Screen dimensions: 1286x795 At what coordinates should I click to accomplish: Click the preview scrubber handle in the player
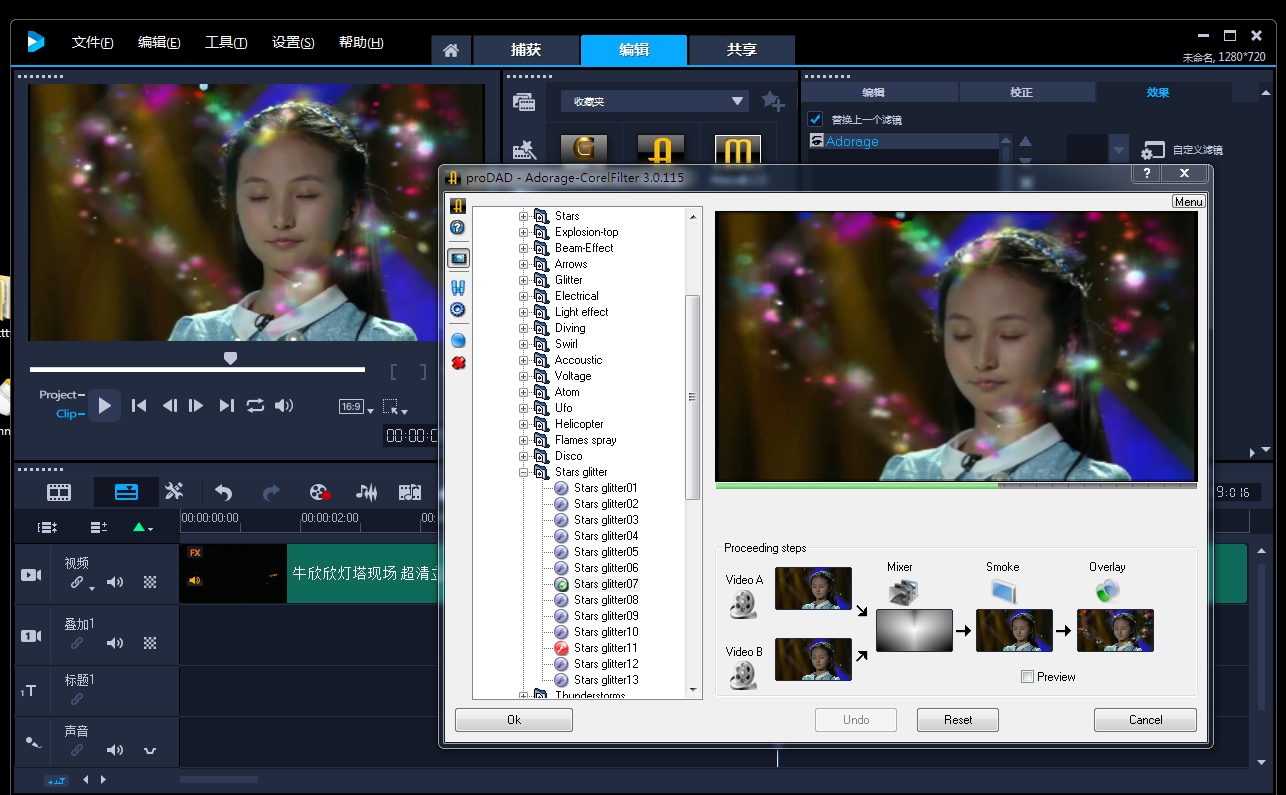[230, 358]
